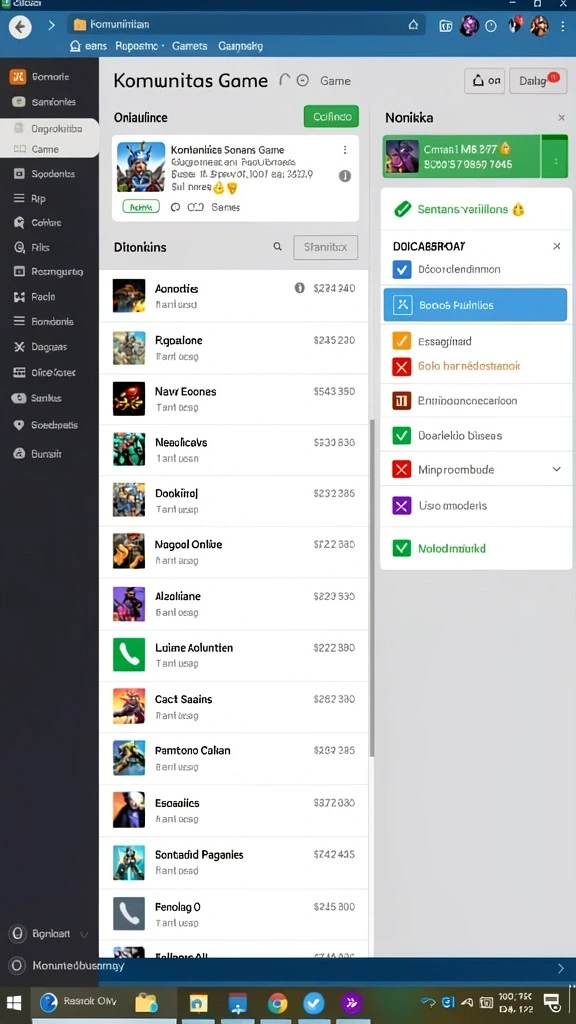Viewport: 576px width, 1024px height.
Task: Click the Windows Start button
Action: coord(14,1002)
